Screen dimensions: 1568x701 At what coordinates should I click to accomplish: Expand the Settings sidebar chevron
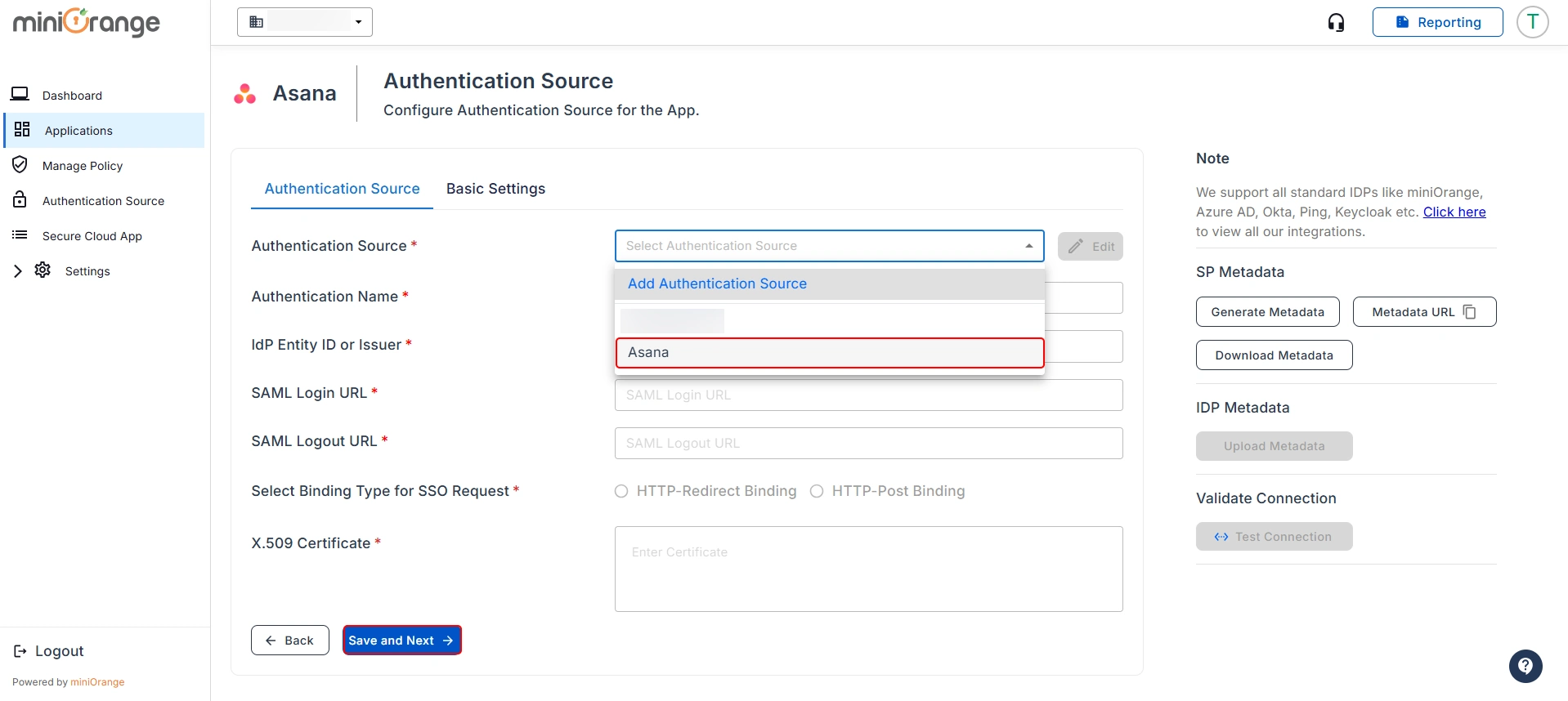pyautogui.click(x=17, y=270)
